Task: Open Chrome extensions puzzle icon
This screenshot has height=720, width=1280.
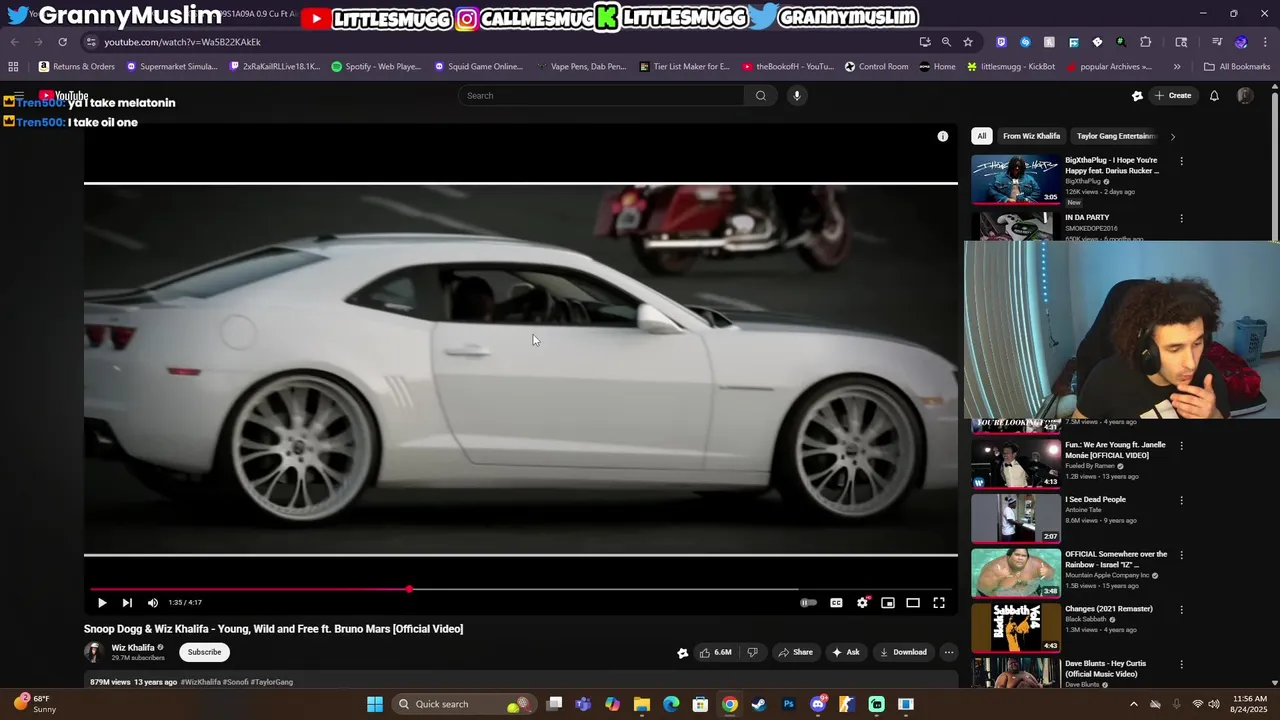Action: point(1146,42)
